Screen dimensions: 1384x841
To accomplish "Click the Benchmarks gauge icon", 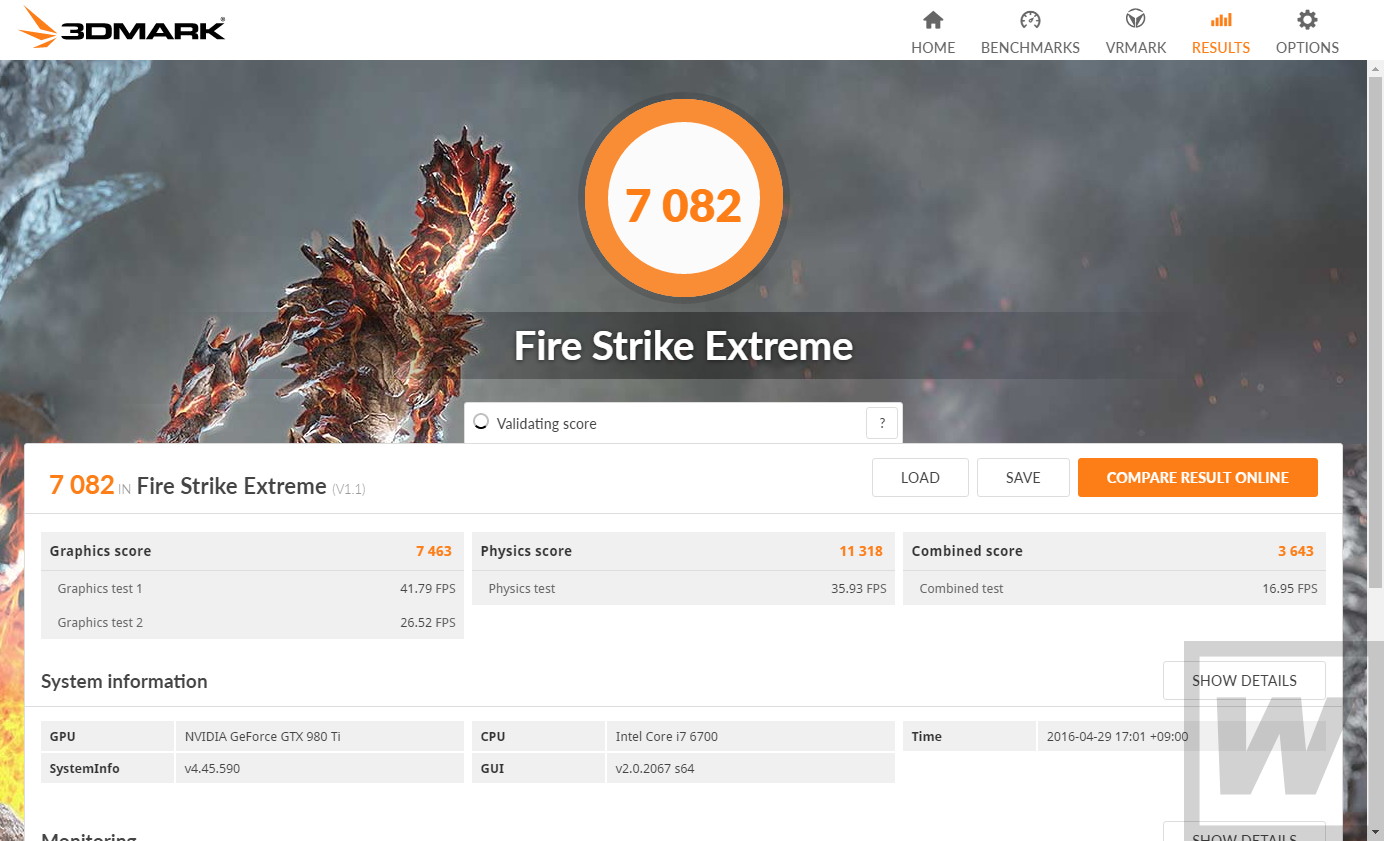I will pos(1030,20).
